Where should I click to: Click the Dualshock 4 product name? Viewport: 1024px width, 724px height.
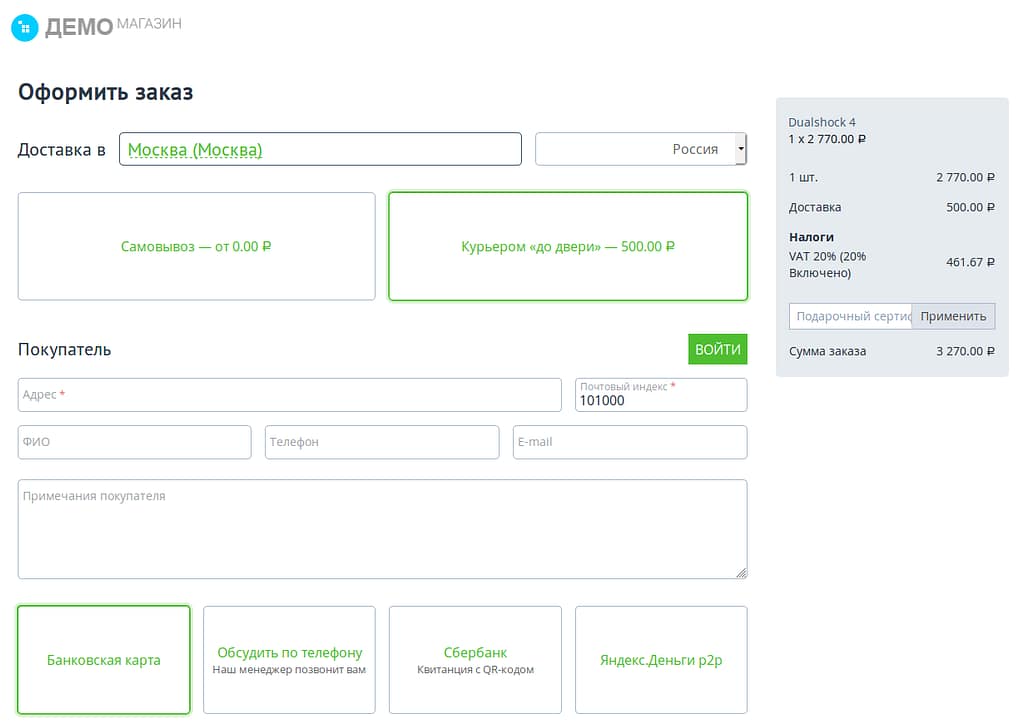pyautogui.click(x=822, y=122)
